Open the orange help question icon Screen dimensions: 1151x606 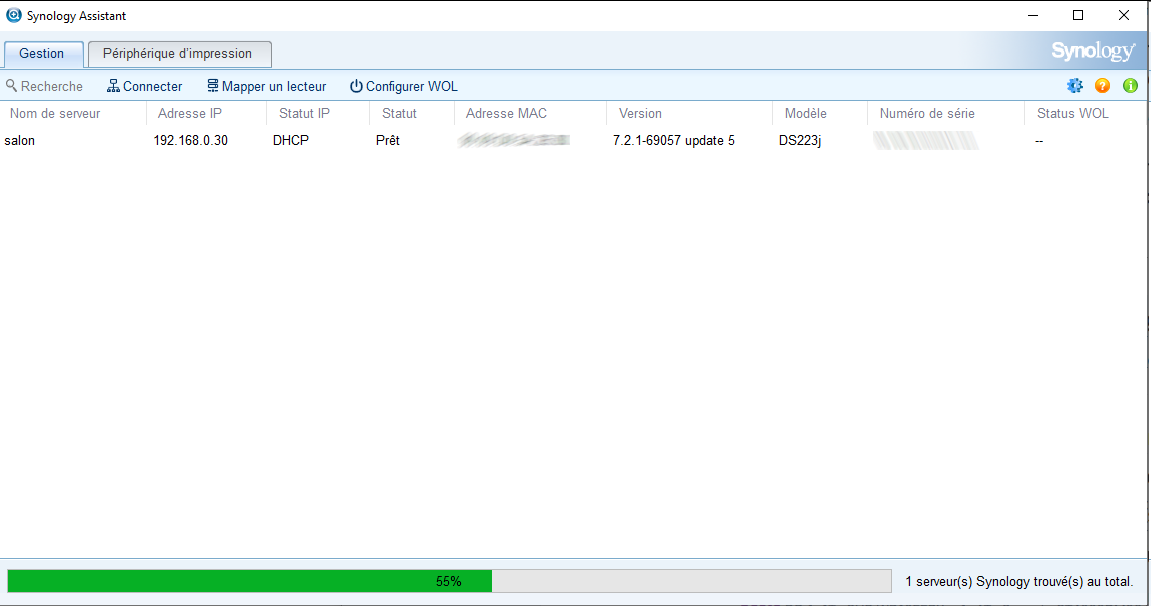coord(1103,86)
